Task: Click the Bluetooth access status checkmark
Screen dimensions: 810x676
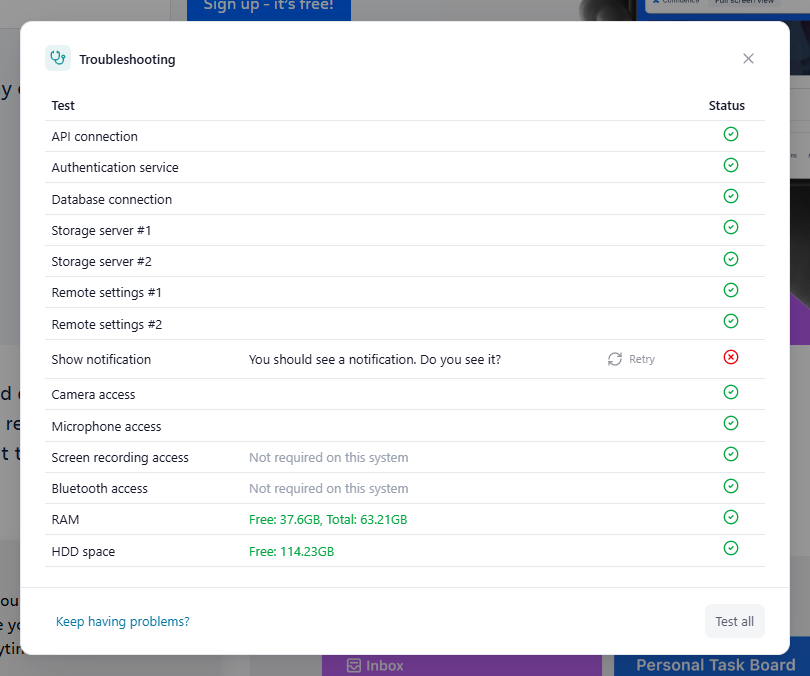Action: click(x=730, y=486)
